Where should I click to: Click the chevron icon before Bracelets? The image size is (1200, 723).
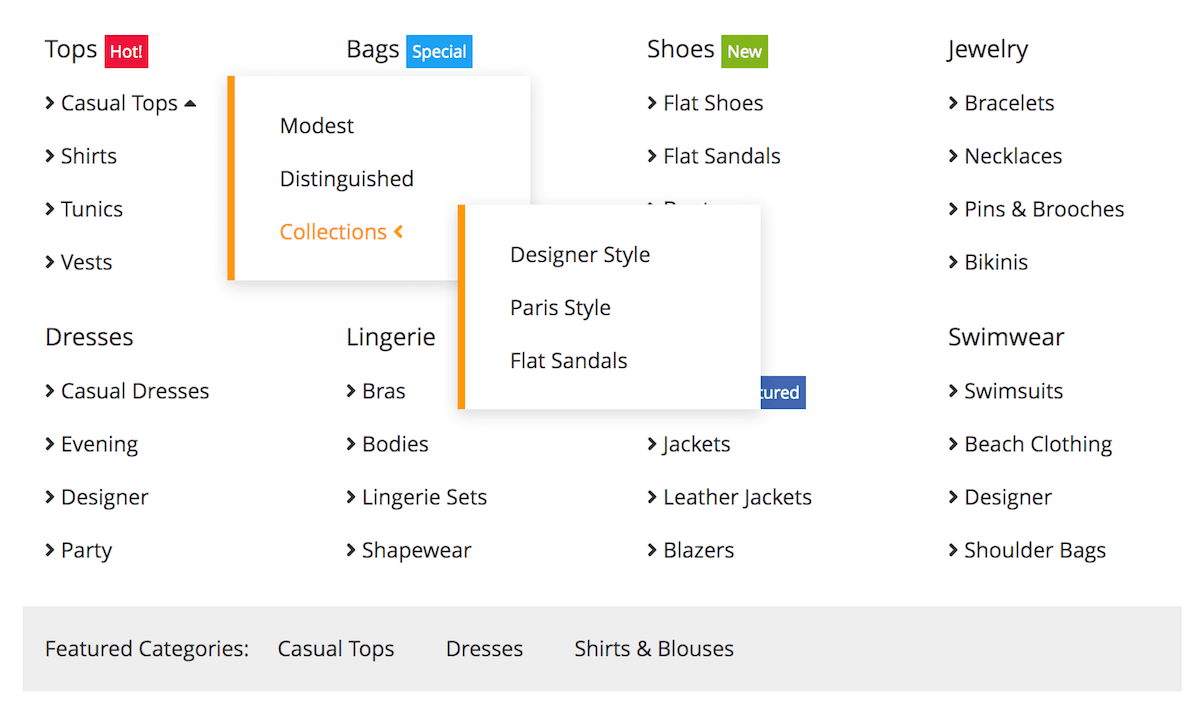[x=953, y=103]
